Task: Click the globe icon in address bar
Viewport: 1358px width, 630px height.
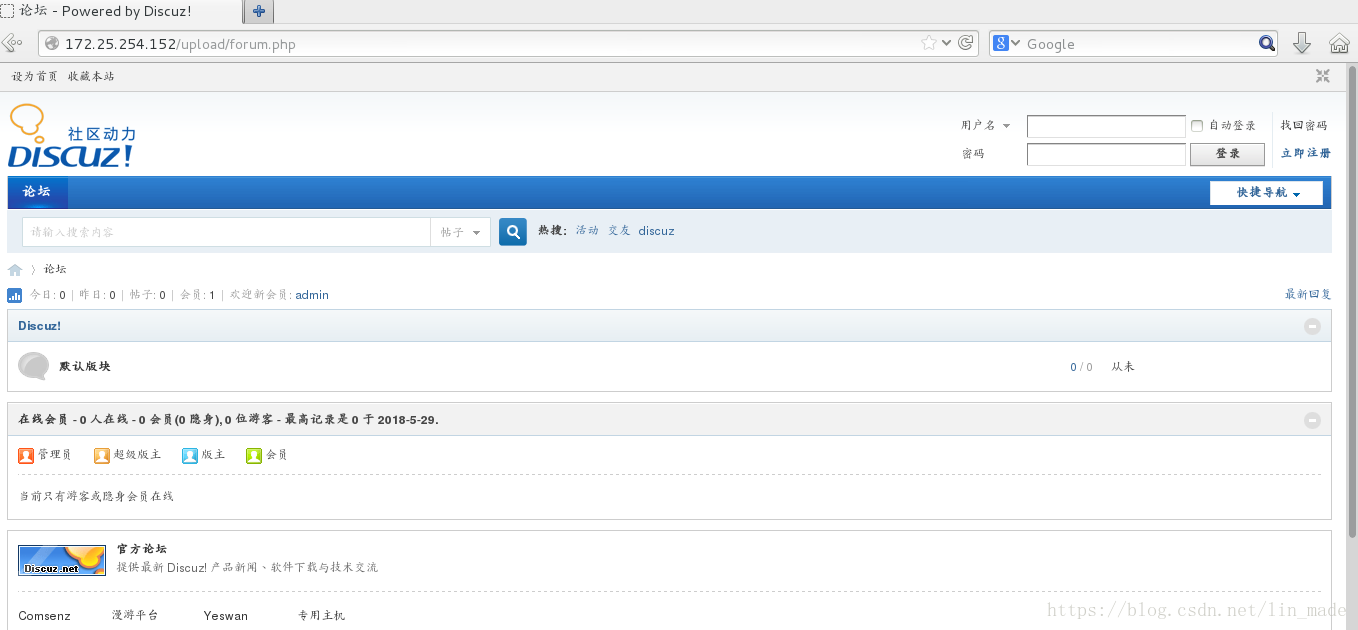Action: coord(52,43)
